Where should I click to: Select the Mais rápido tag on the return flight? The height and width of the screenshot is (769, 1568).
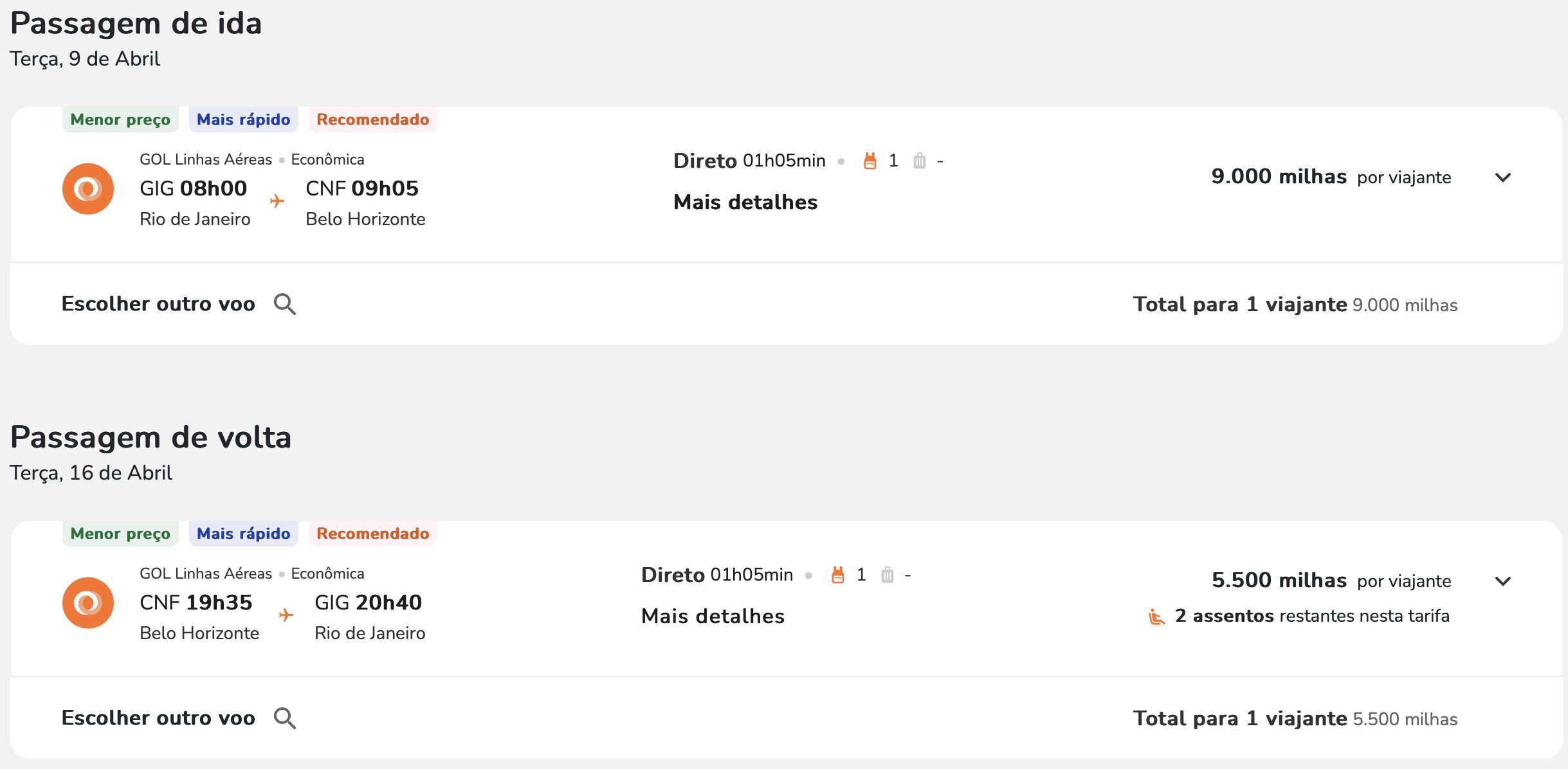tap(244, 534)
